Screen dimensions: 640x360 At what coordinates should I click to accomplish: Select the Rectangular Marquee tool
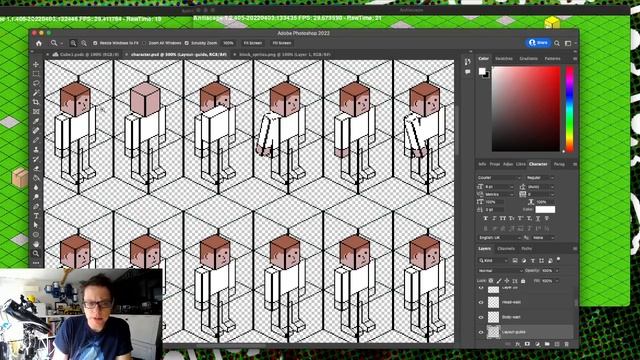tap(36, 74)
